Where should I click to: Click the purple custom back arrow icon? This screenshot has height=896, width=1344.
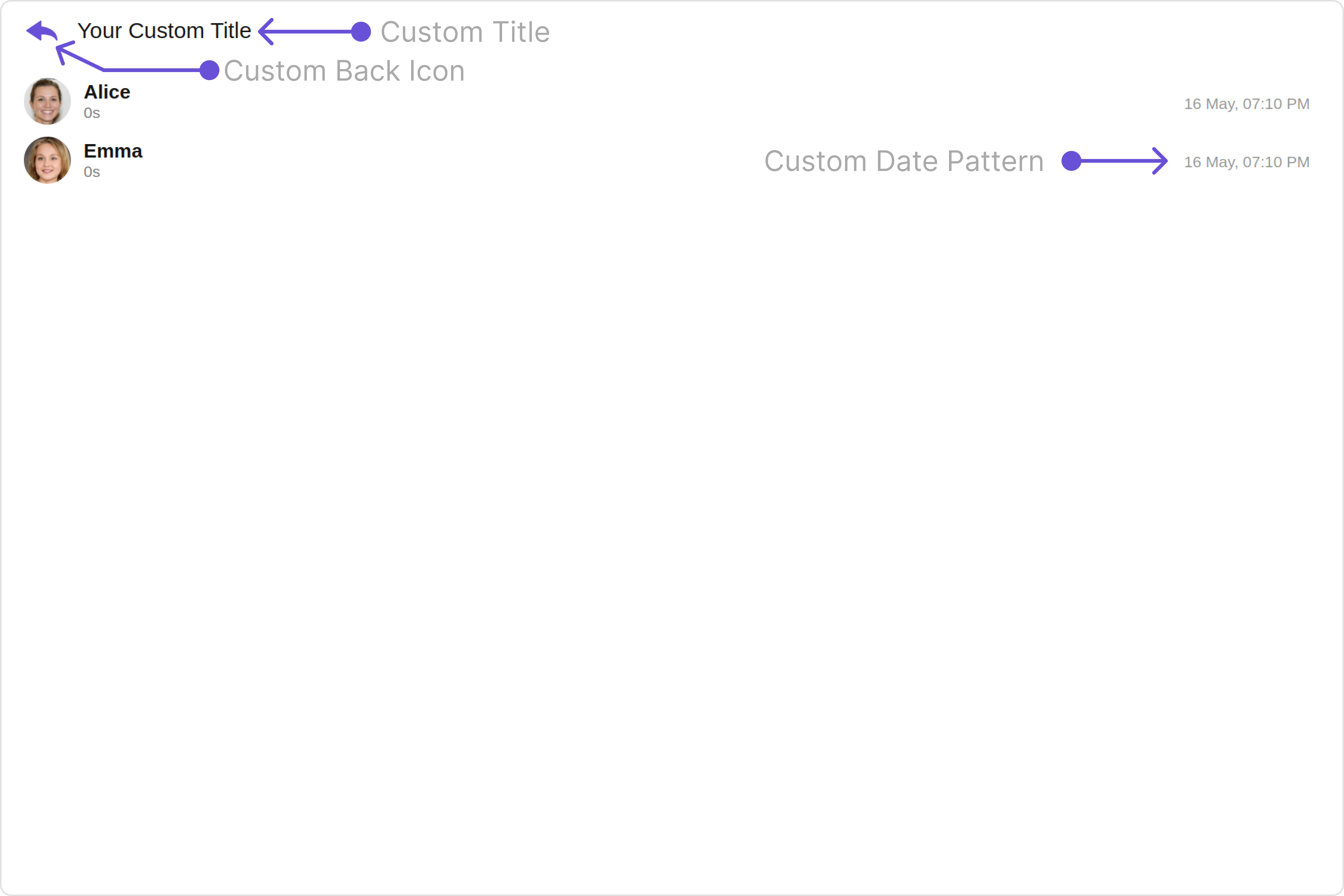42,31
